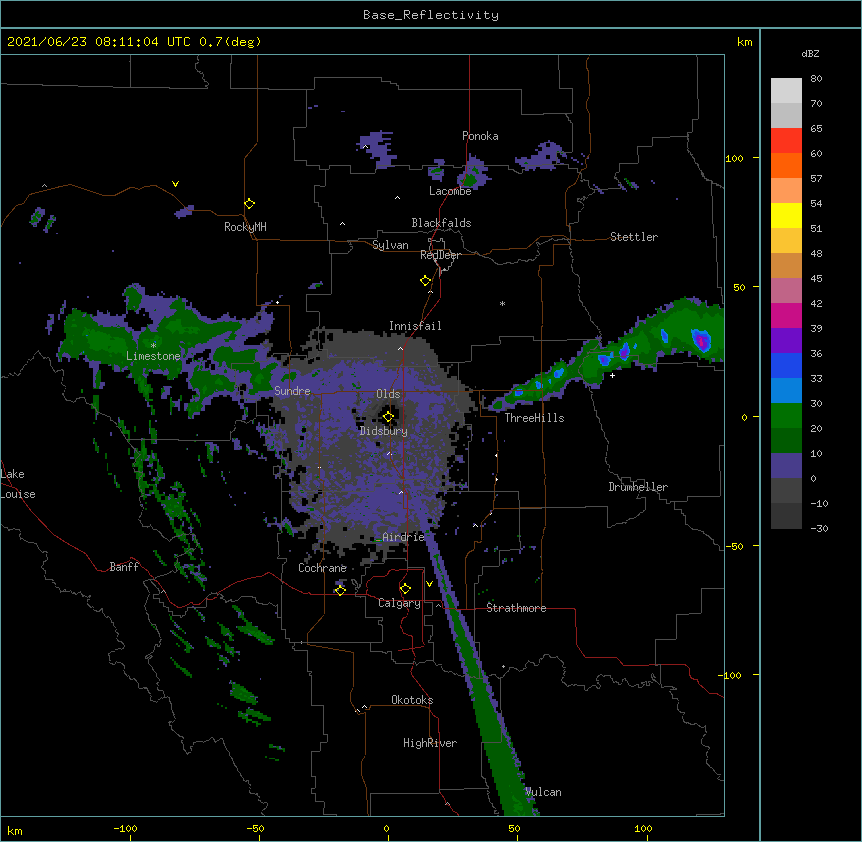862x842 pixels.
Task: Click the asterisk marker above Limestone label
Action: click(x=153, y=345)
